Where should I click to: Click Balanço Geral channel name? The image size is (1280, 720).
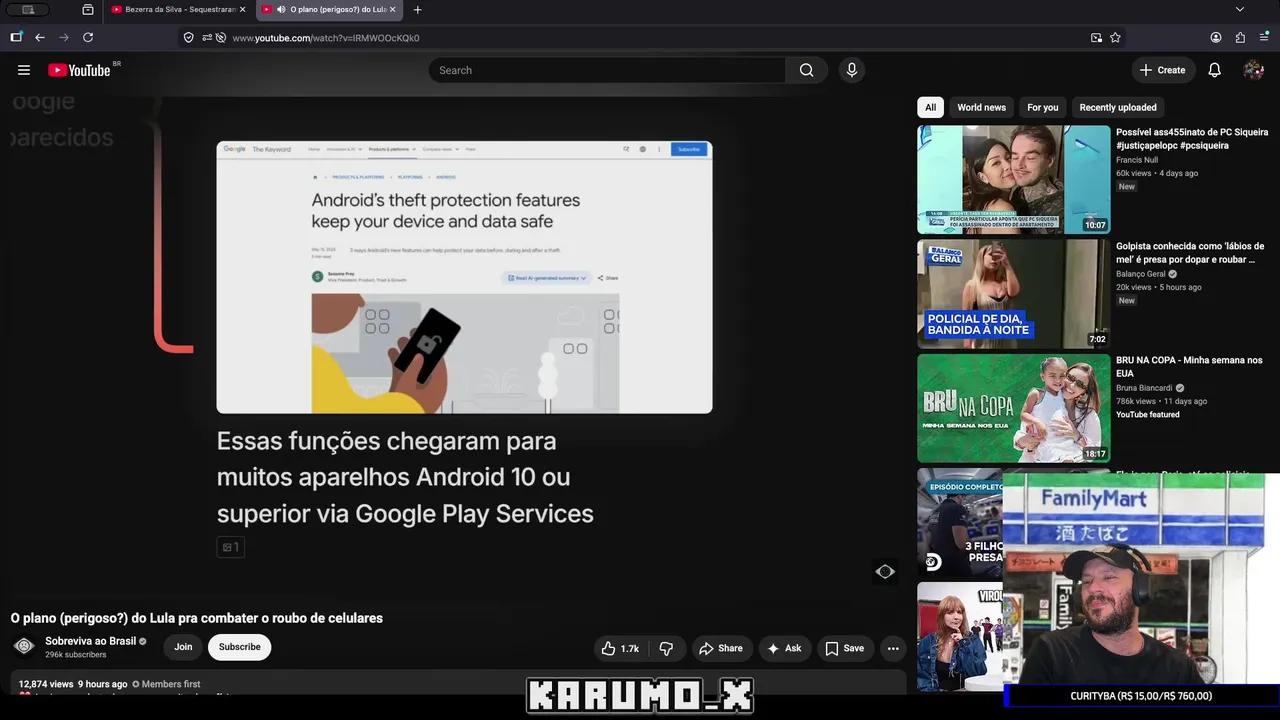(1141, 274)
